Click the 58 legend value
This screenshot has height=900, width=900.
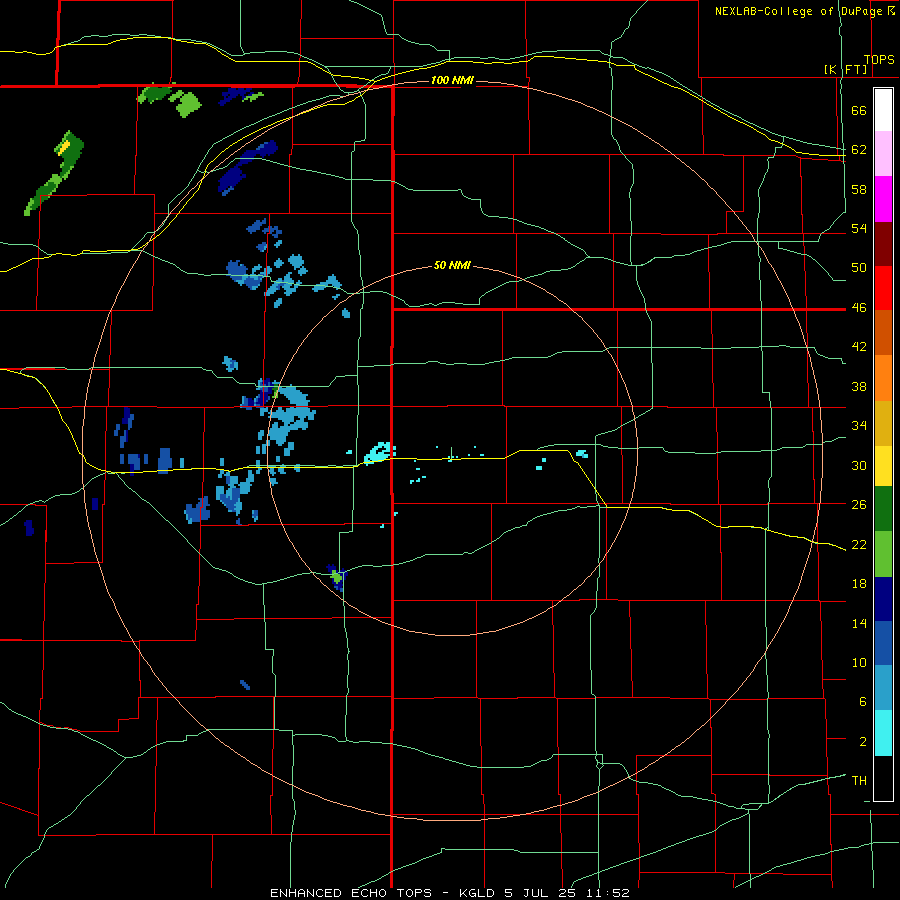[859, 189]
